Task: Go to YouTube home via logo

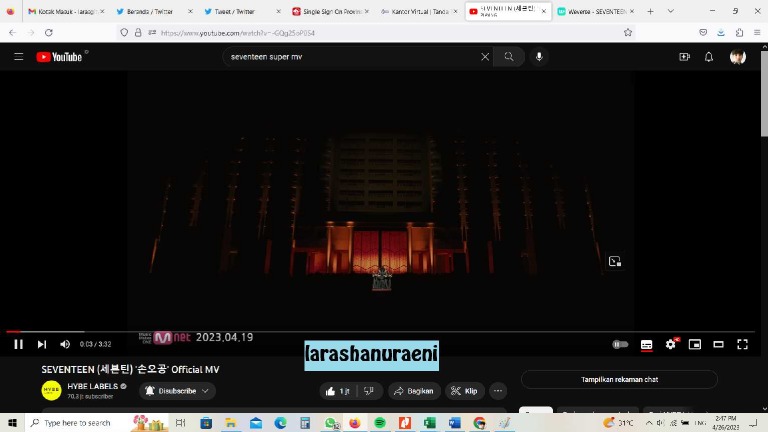Action: [x=59, y=57]
